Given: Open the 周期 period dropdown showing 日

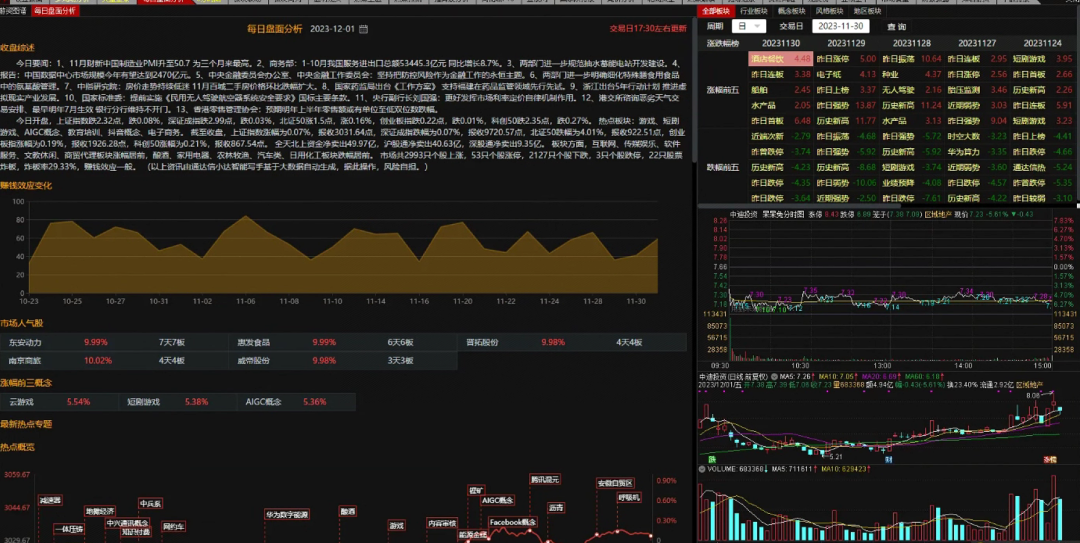Looking at the screenshot, I should pos(749,26).
